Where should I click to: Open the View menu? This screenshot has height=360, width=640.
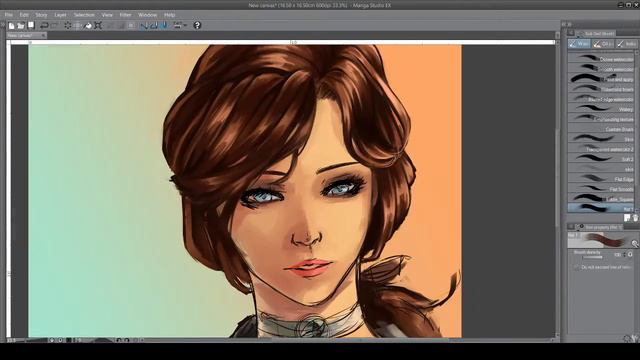[107, 15]
